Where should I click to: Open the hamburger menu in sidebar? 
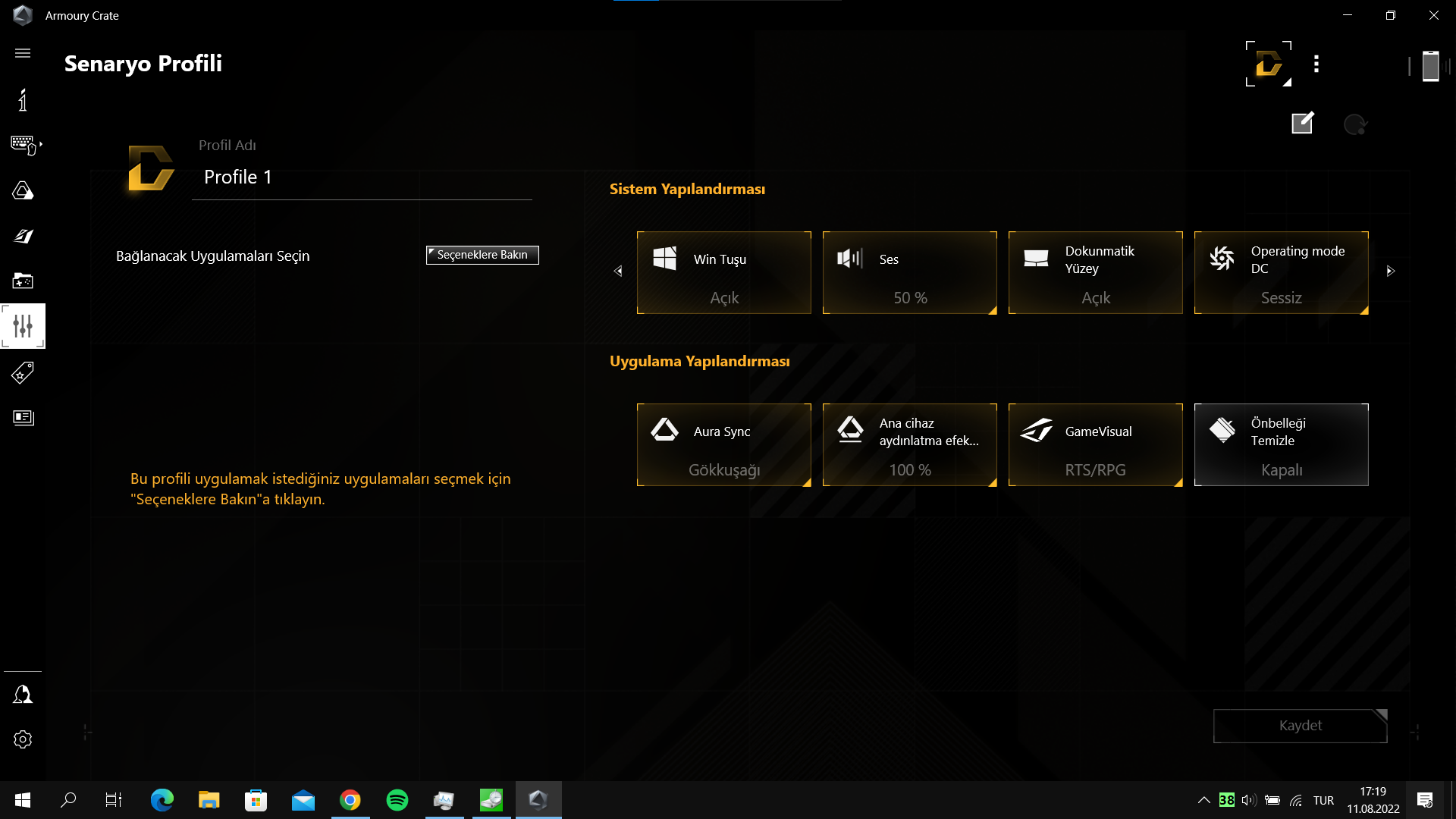click(23, 53)
